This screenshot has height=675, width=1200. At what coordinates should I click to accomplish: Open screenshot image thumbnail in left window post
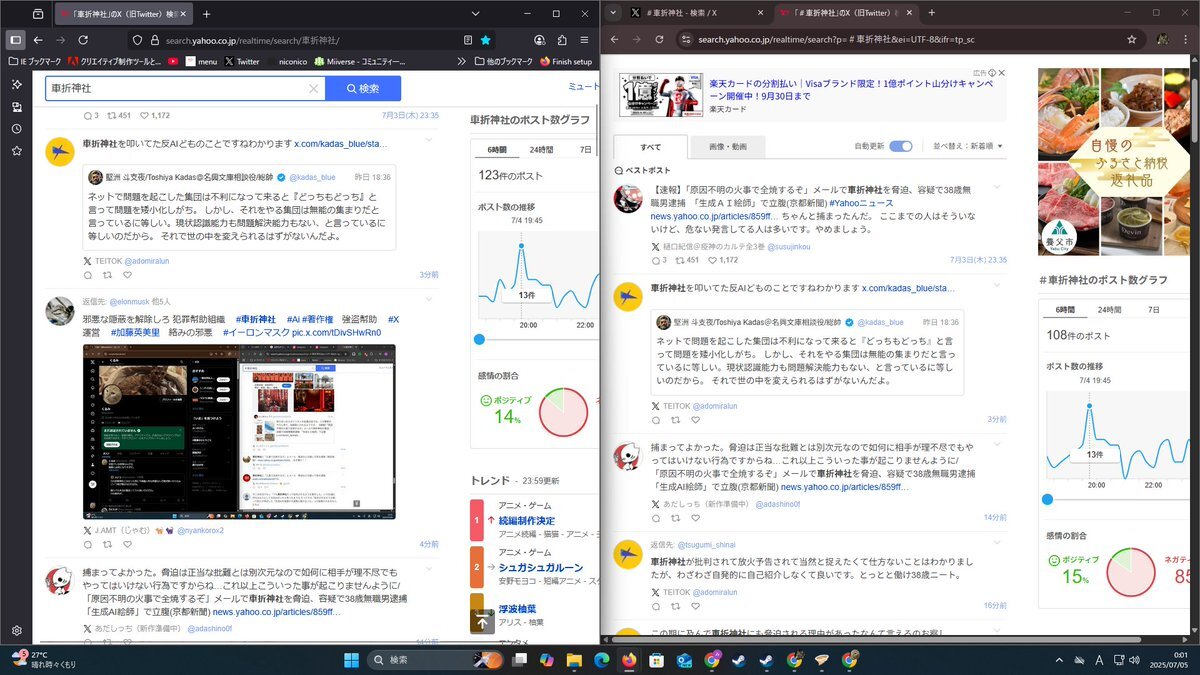point(239,432)
